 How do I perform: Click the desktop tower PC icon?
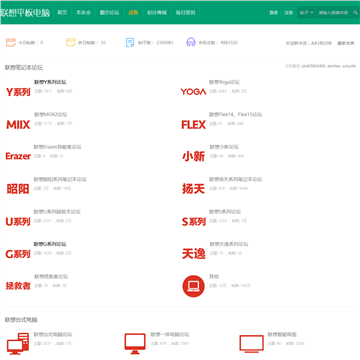pos(18,343)
